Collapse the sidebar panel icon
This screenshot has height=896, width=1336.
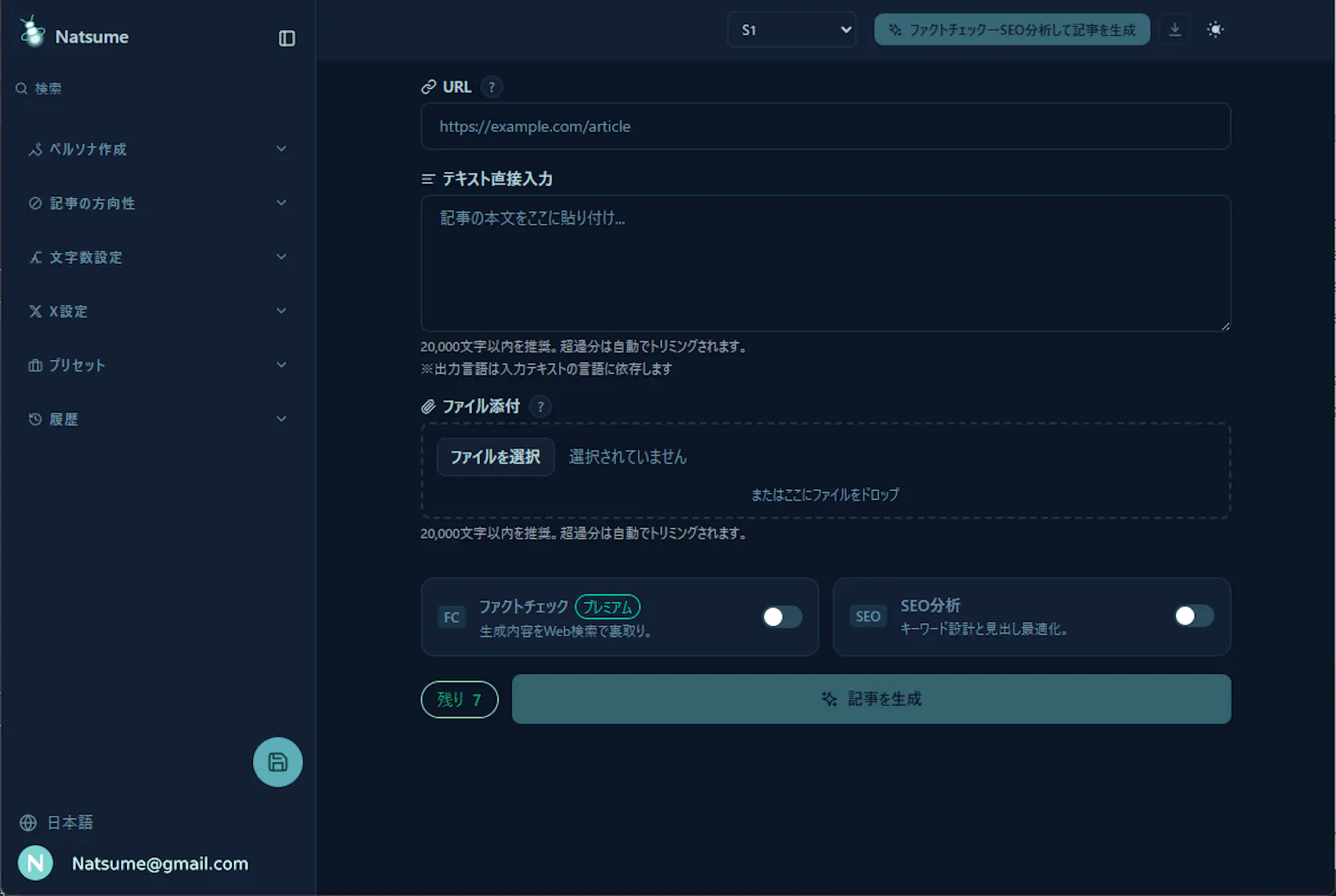pyautogui.click(x=286, y=38)
